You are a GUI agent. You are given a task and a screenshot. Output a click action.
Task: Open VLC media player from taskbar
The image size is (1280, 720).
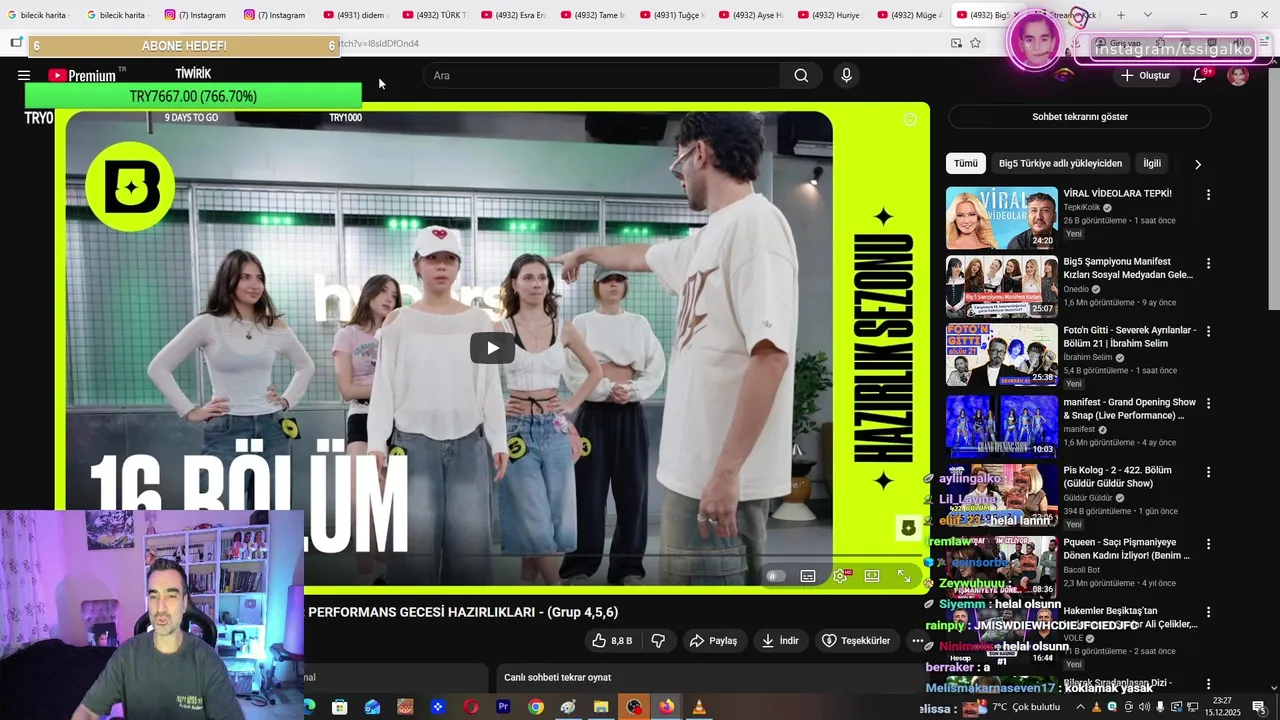(699, 707)
